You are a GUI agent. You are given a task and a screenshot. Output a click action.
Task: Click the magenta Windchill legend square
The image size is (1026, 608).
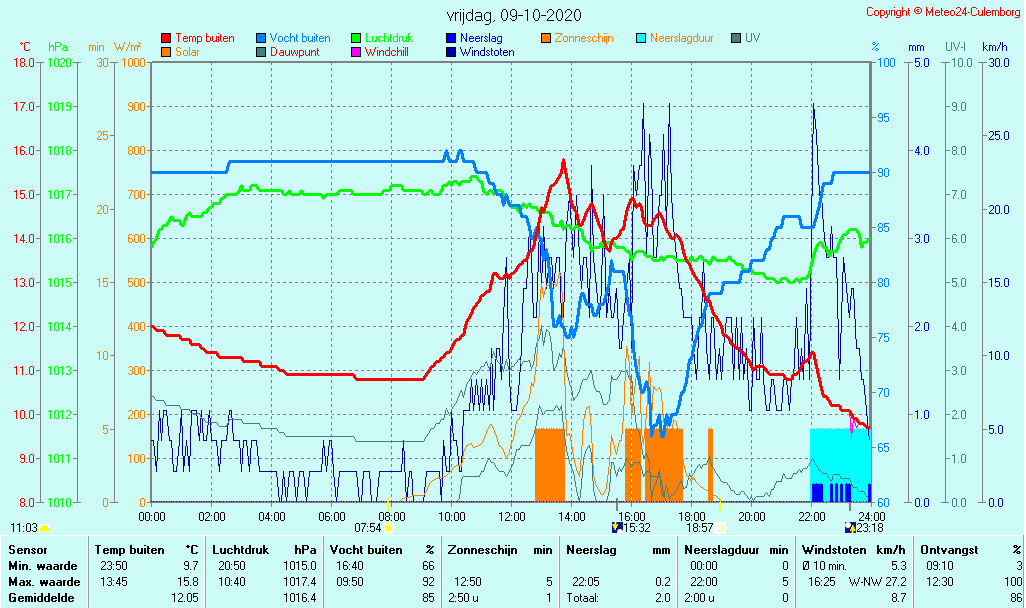[x=356, y=52]
